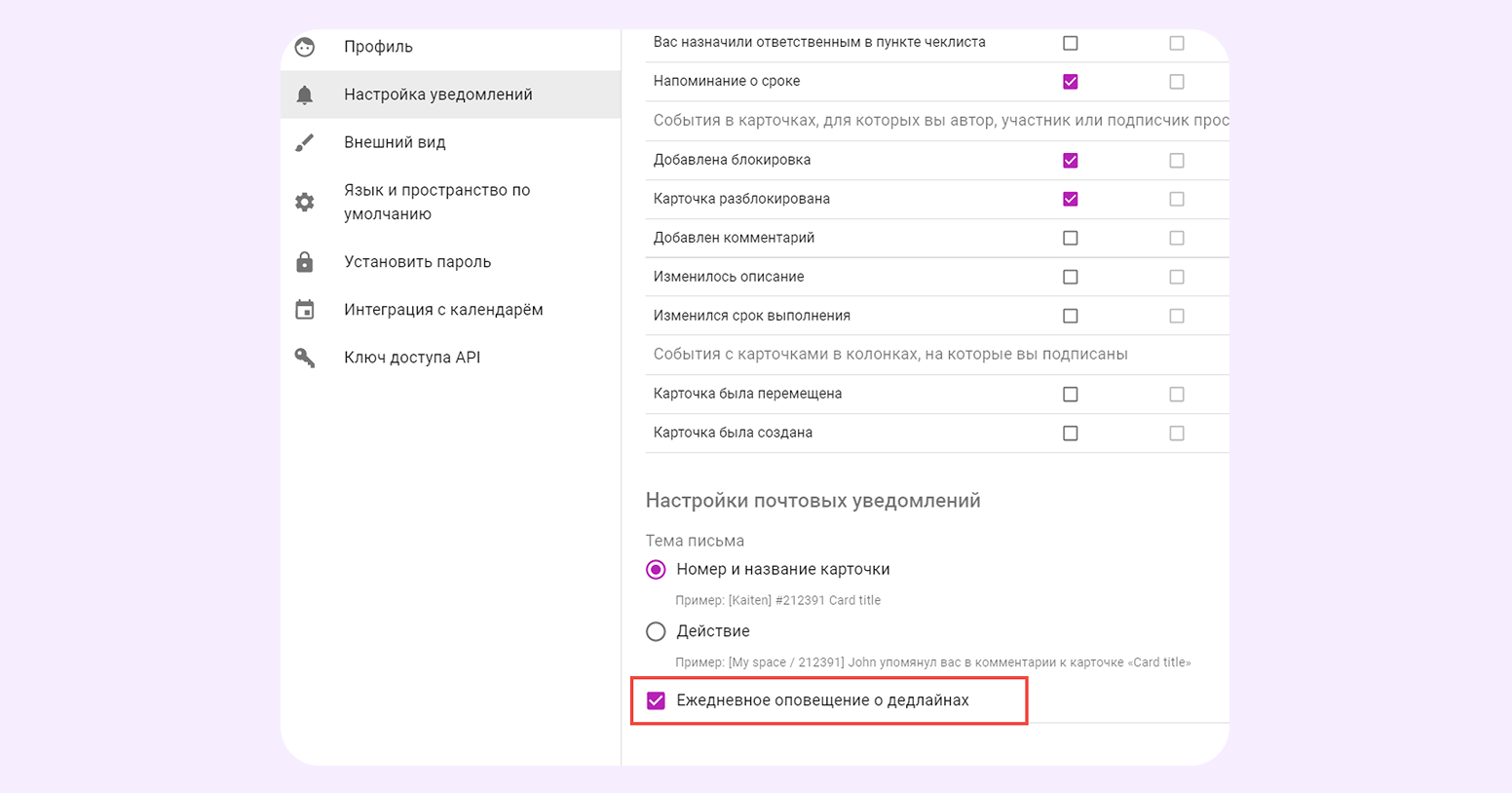Open Установить пароль section
The height and width of the screenshot is (793, 1512).
[x=418, y=262]
